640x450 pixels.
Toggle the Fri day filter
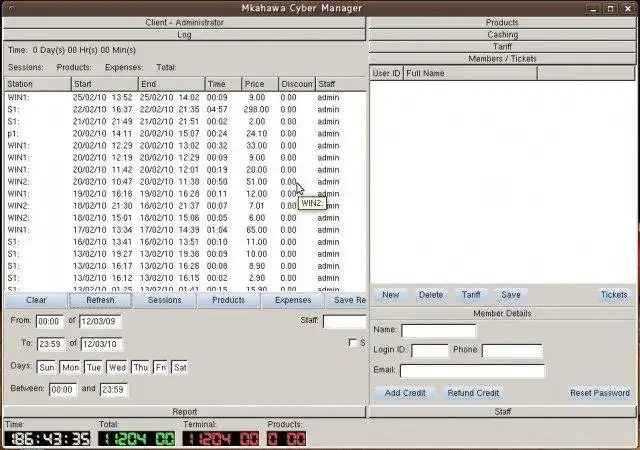point(161,368)
